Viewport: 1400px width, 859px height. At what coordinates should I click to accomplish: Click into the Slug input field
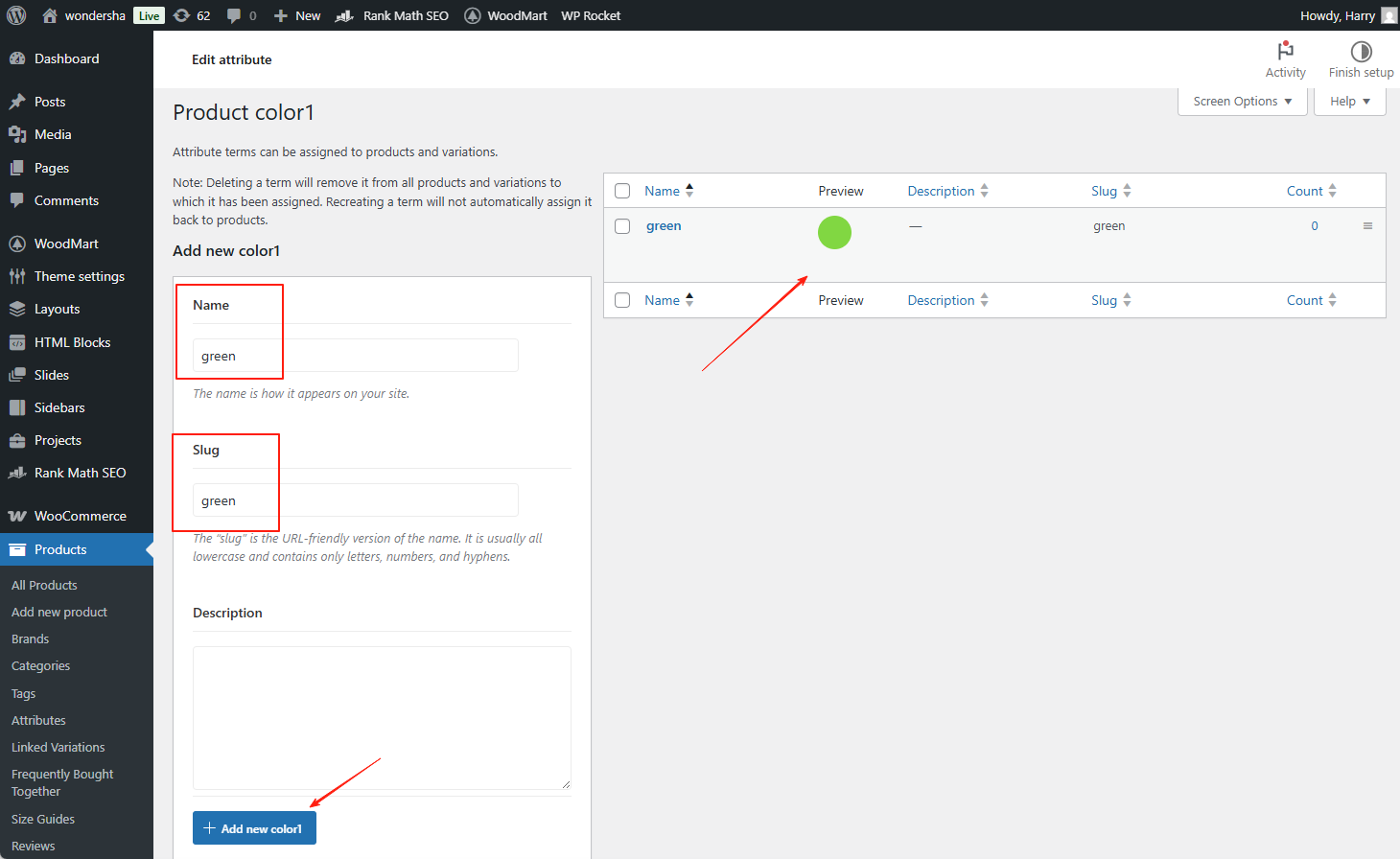pos(355,500)
